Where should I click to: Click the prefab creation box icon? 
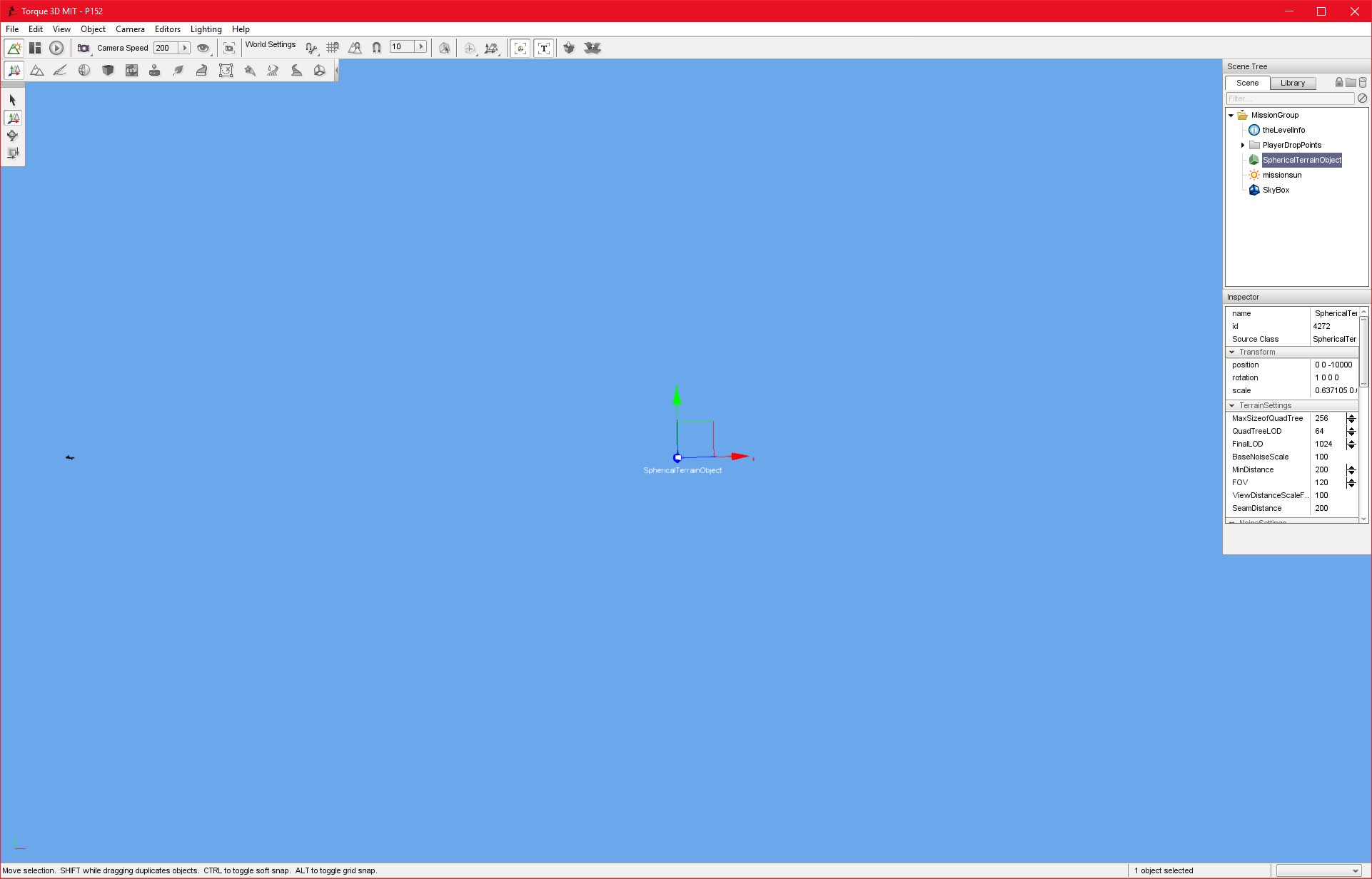(569, 48)
